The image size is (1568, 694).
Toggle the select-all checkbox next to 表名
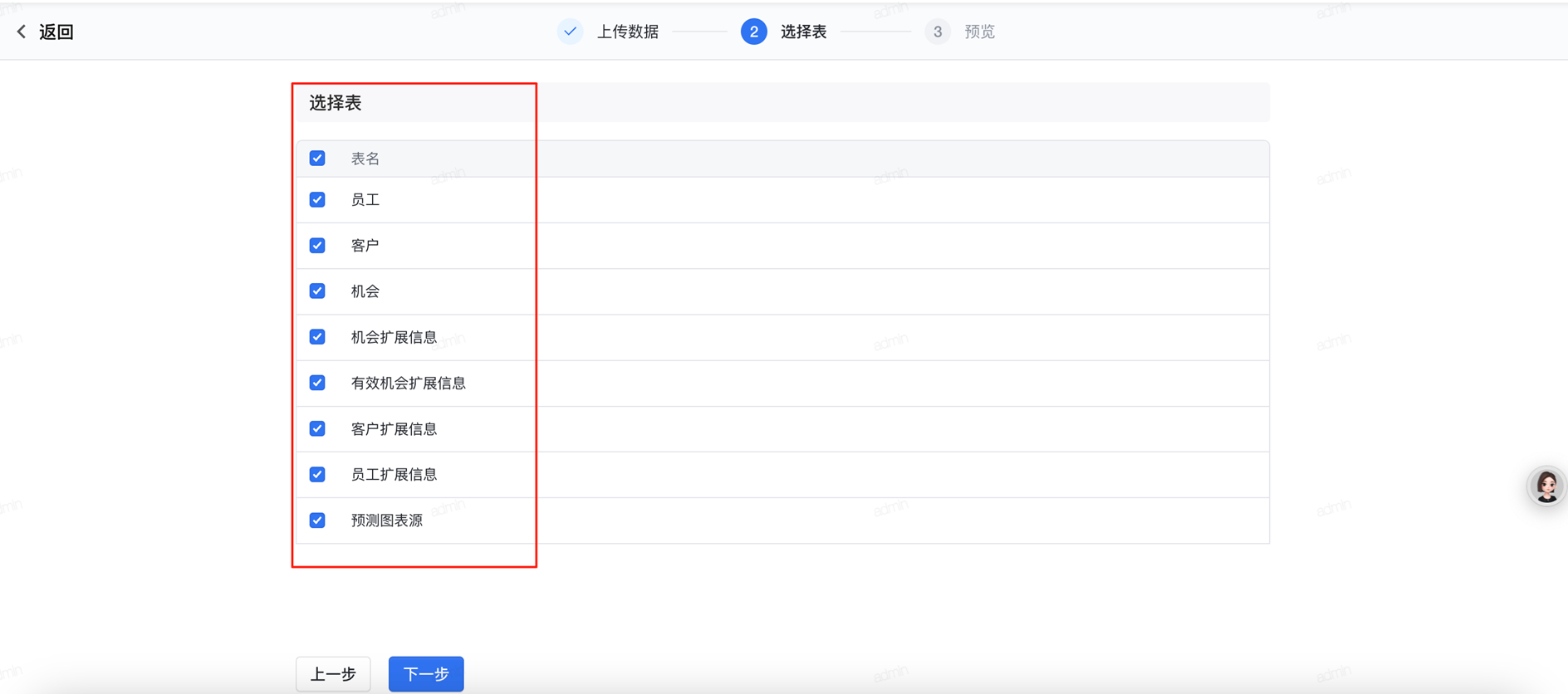pos(317,159)
